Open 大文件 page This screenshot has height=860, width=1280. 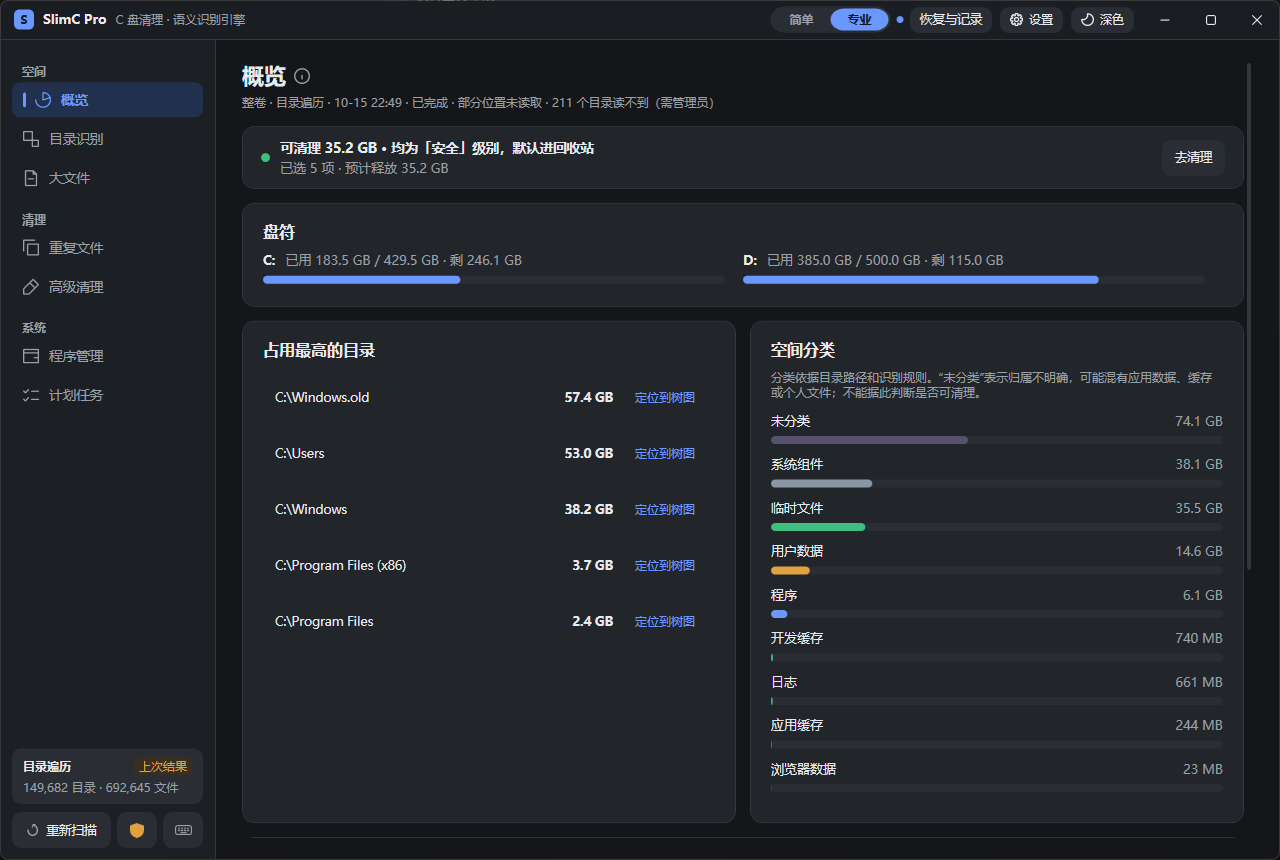108,178
